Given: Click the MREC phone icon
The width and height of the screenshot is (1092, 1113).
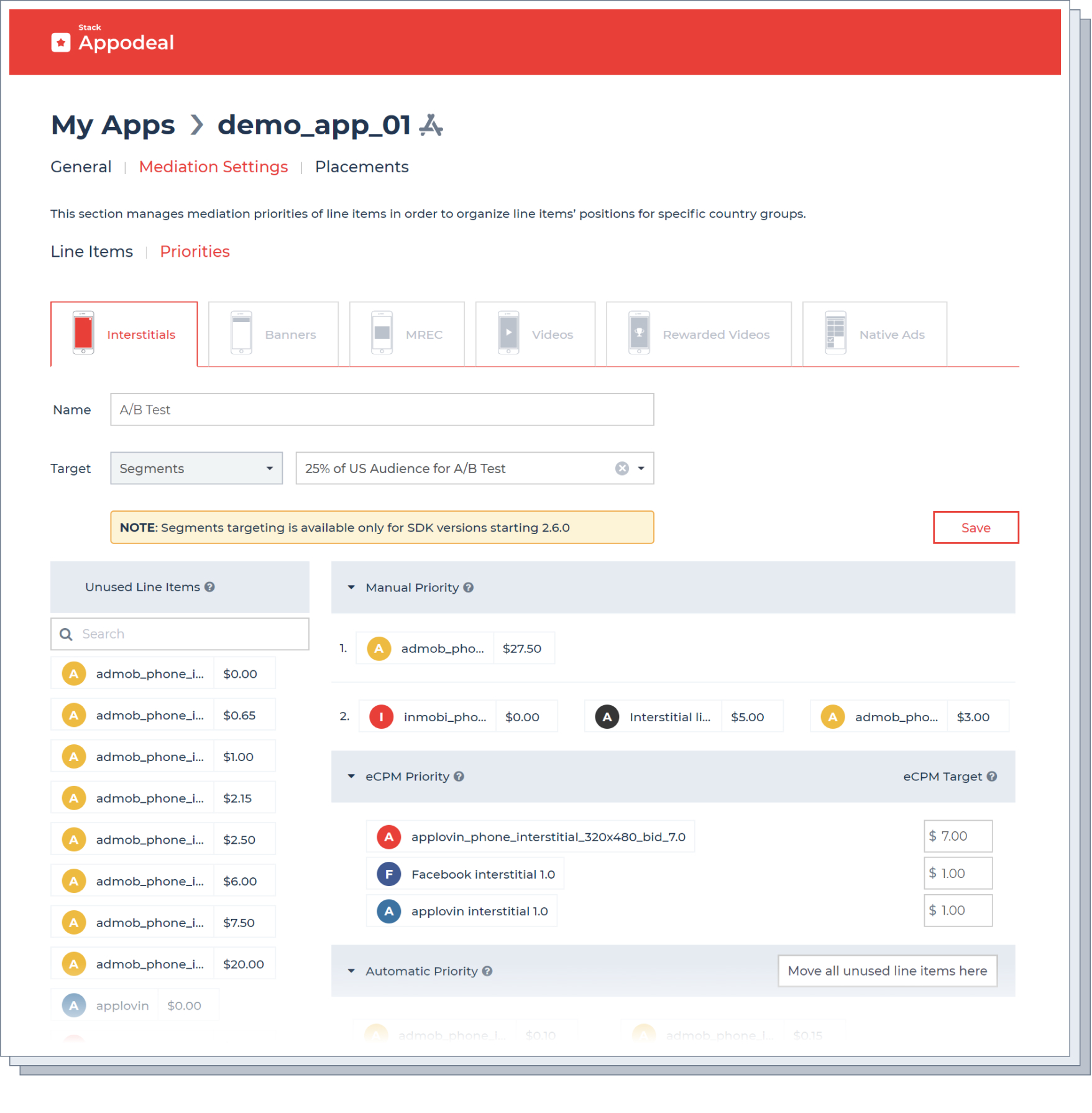Looking at the screenshot, I should (382, 333).
